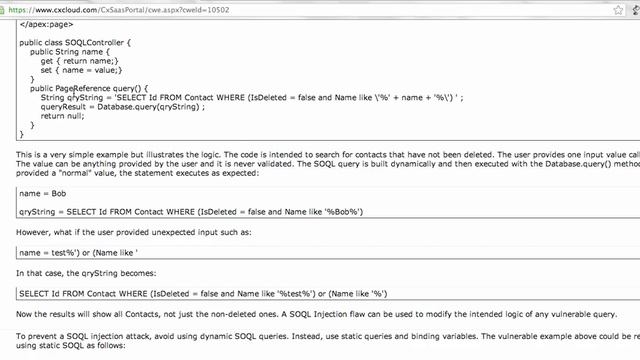
Task: Click the 'queryResult = Database.query(qryString) ;' line
Action: [122, 107]
